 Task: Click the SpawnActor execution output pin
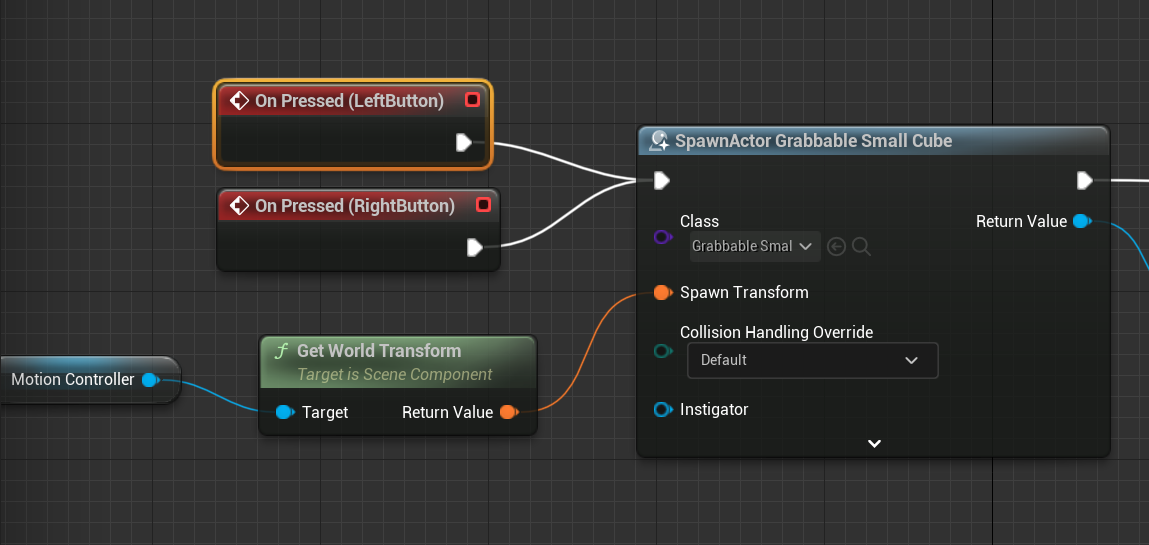[x=1085, y=180]
